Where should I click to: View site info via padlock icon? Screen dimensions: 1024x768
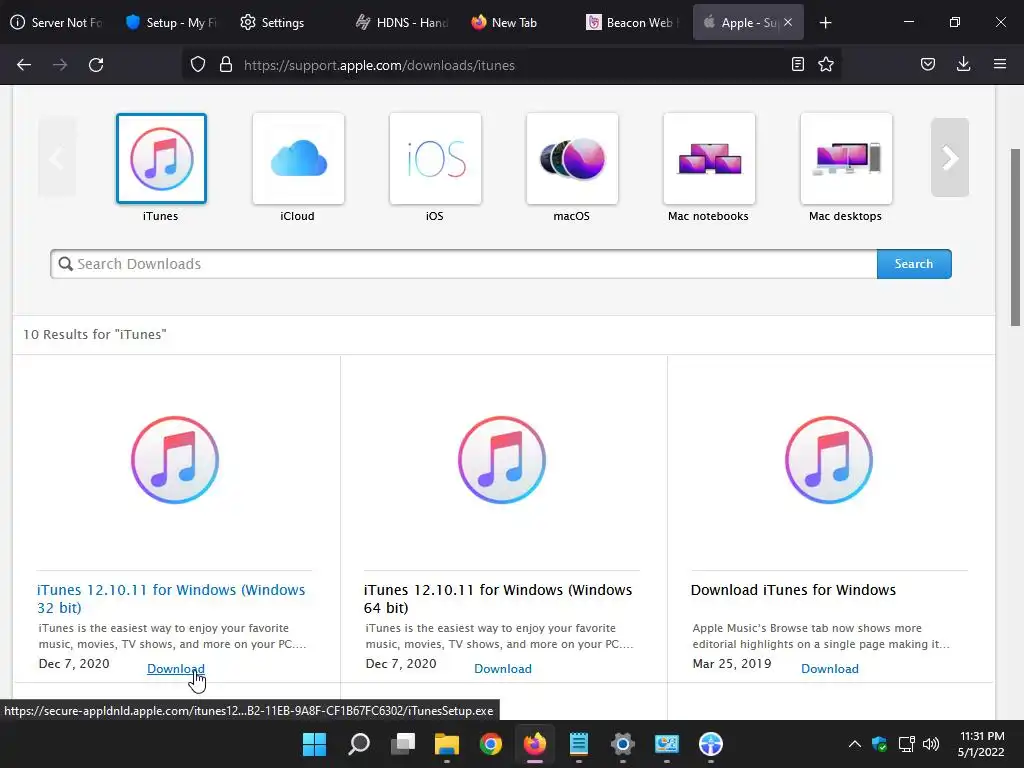(226, 65)
